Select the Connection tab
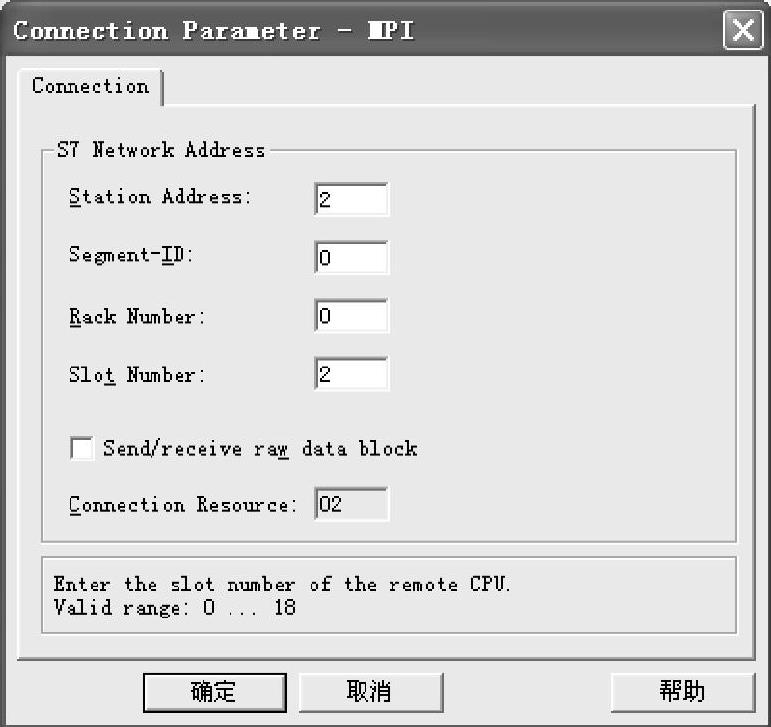Image resolution: width=771 pixels, height=727 pixels. coord(90,86)
